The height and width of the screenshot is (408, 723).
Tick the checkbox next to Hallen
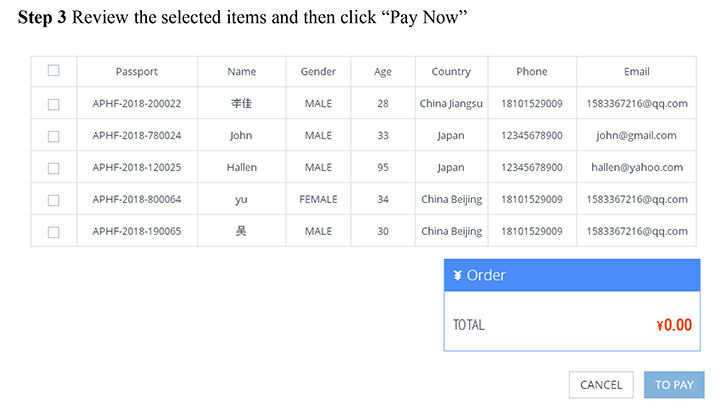pyautogui.click(x=54, y=168)
